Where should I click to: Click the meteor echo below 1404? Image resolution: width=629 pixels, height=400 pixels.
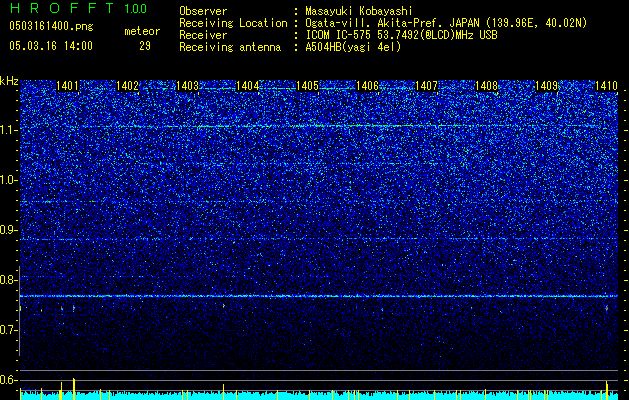(x=223, y=306)
